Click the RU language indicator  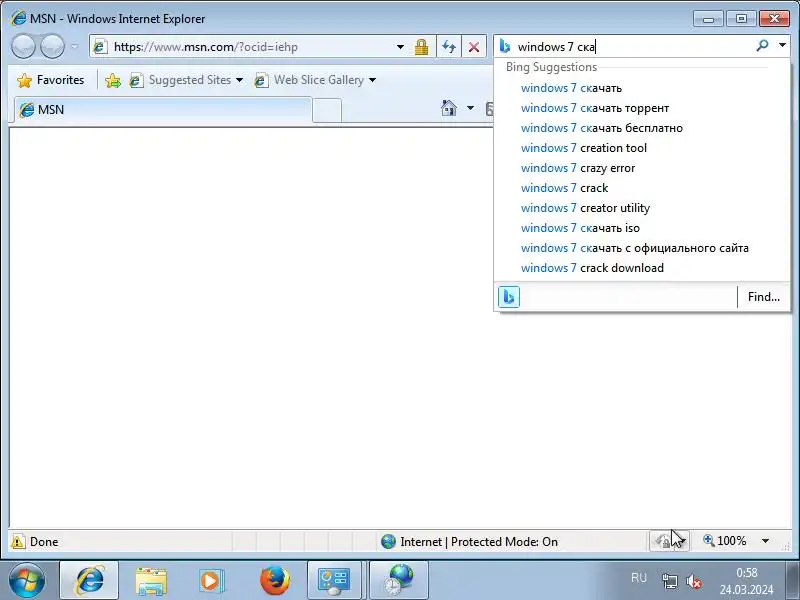[639, 578]
